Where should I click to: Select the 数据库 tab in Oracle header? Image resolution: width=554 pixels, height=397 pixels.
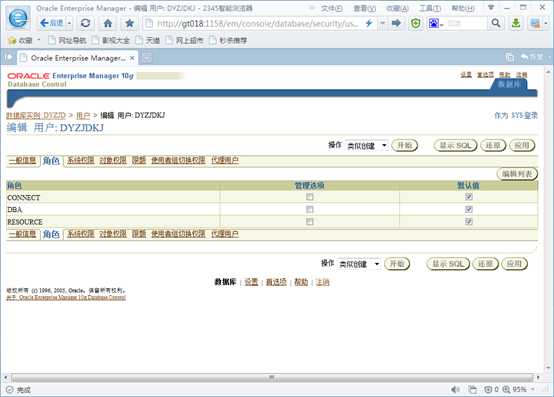pyautogui.click(x=509, y=84)
